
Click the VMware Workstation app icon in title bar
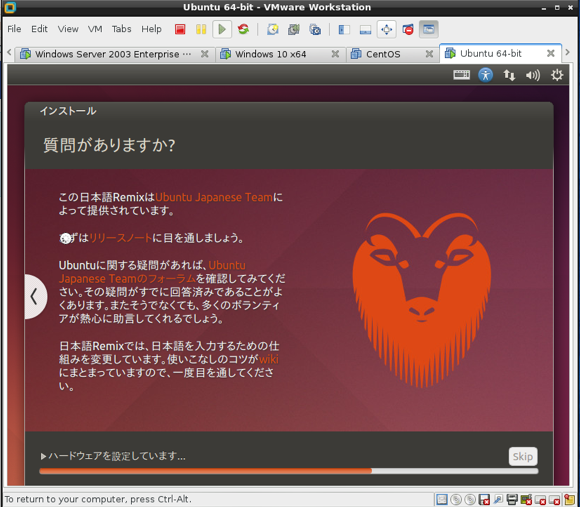click(10, 7)
